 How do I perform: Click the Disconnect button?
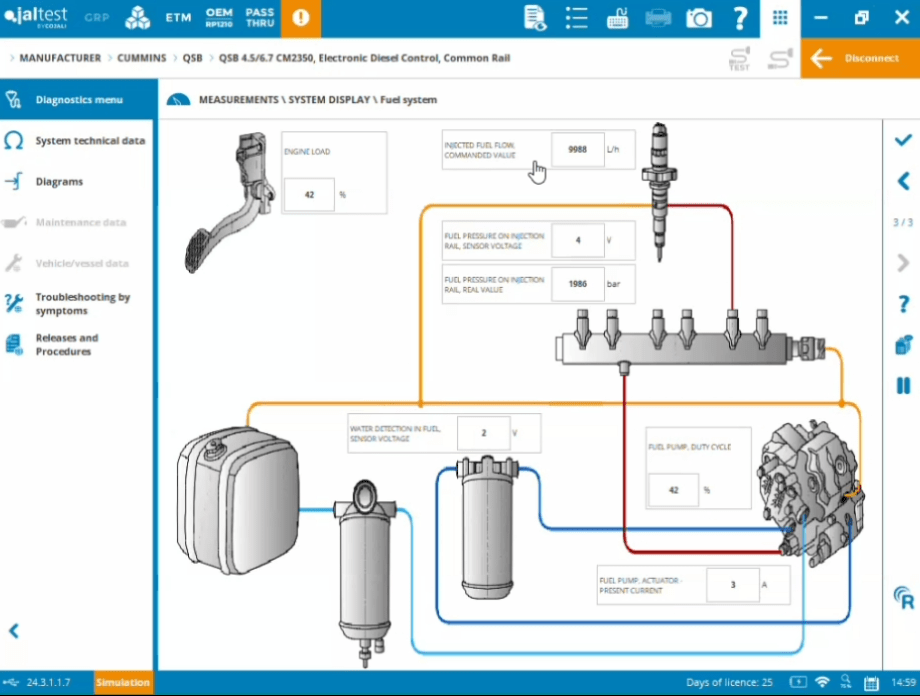(x=859, y=58)
